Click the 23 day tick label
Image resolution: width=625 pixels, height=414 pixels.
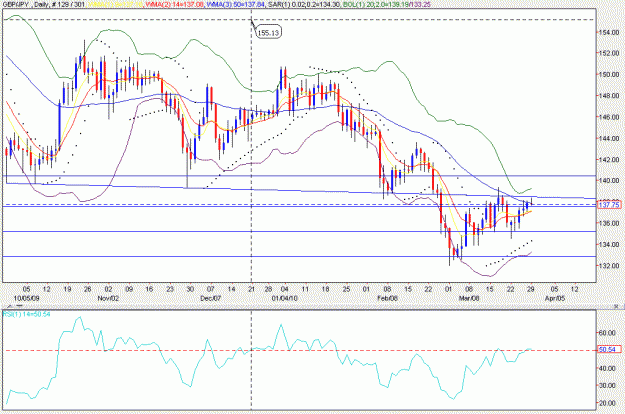coord(170,289)
